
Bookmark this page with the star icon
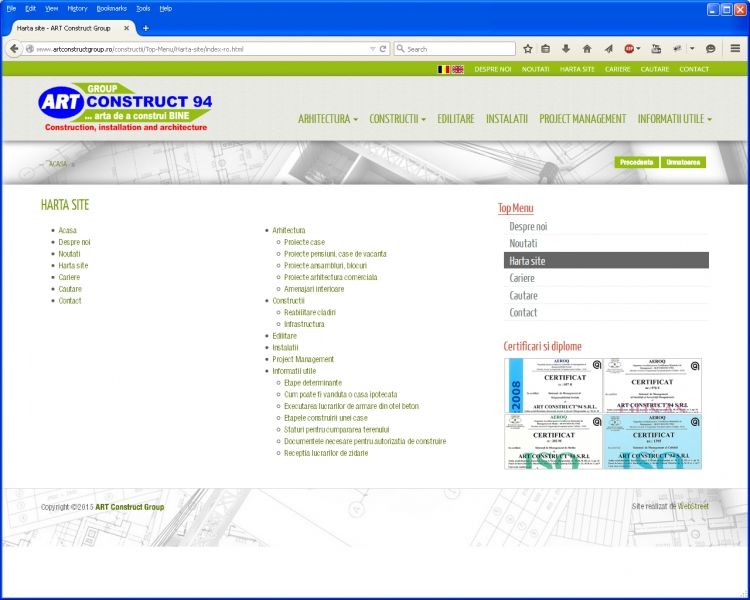pyautogui.click(x=528, y=48)
